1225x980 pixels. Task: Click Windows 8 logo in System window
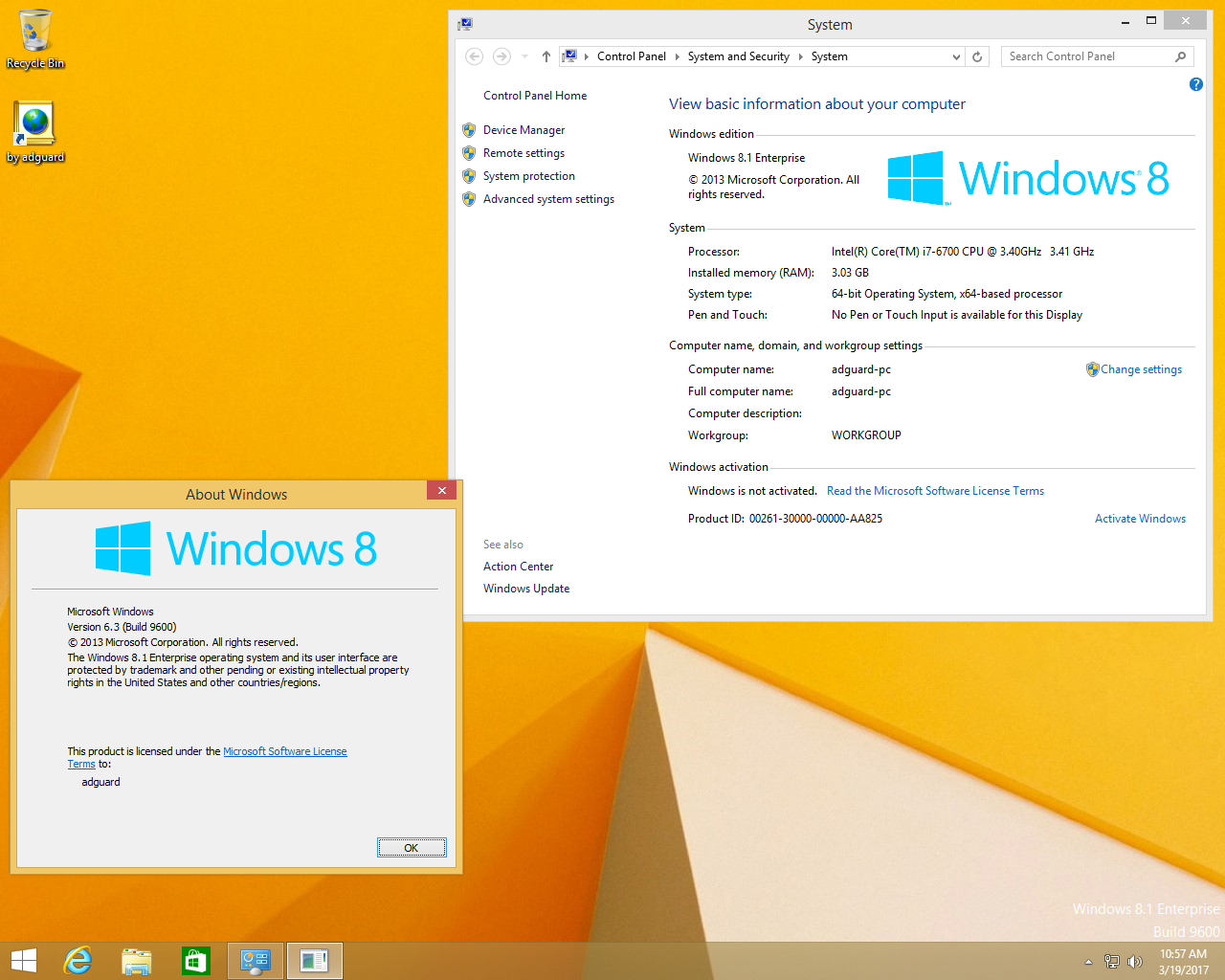(1029, 178)
